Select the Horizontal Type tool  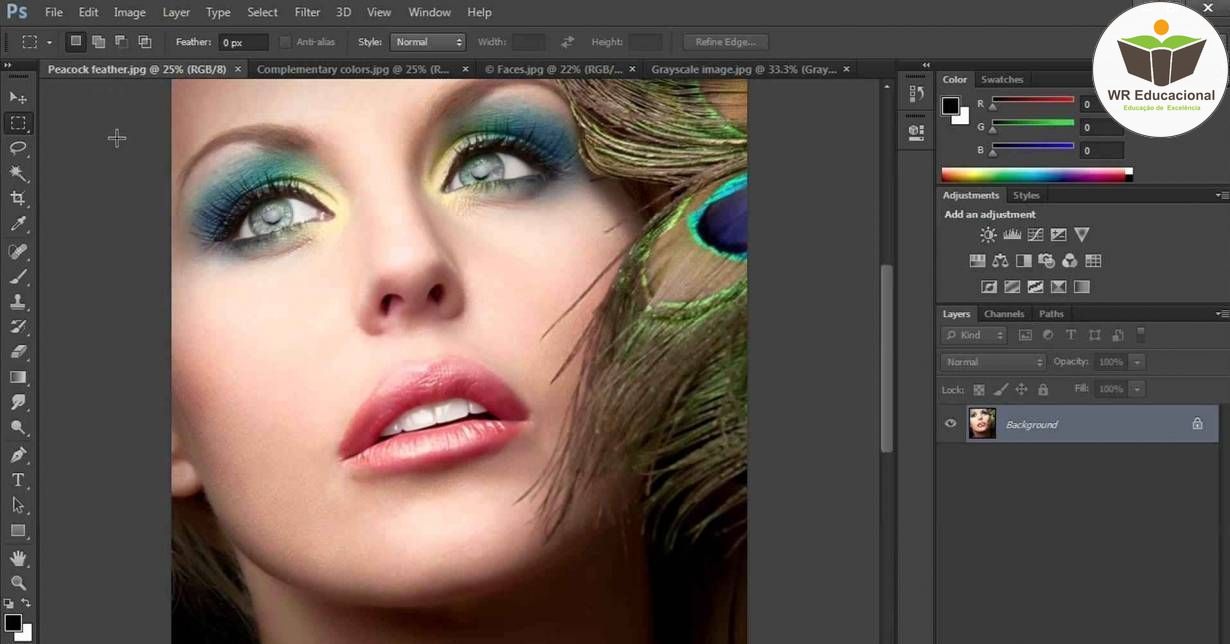coord(18,480)
